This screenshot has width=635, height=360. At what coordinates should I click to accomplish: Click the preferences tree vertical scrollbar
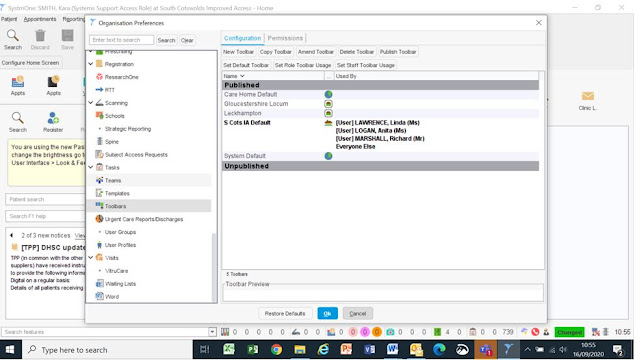tap(214, 267)
